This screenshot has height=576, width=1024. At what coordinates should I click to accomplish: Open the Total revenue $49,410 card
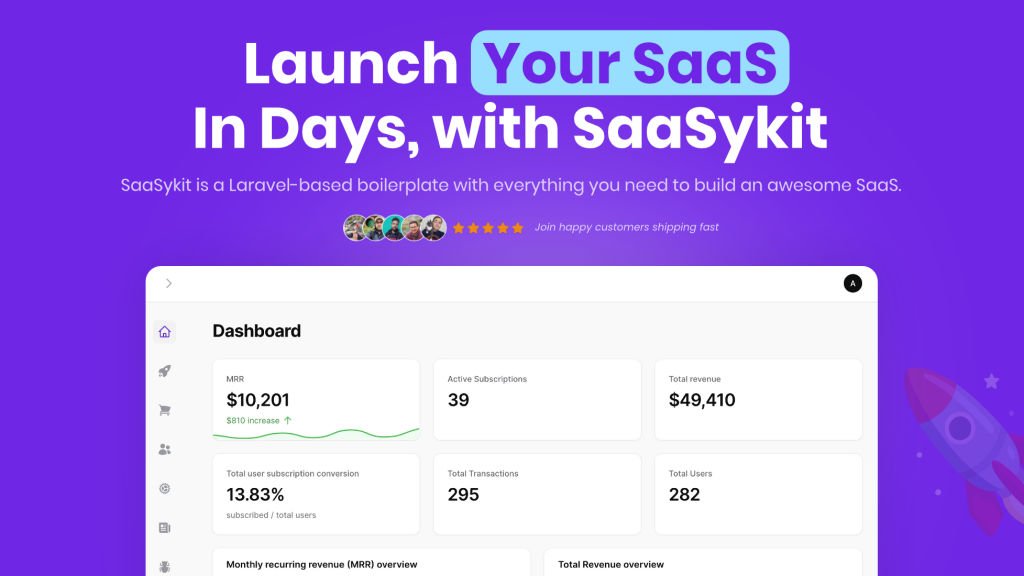758,399
